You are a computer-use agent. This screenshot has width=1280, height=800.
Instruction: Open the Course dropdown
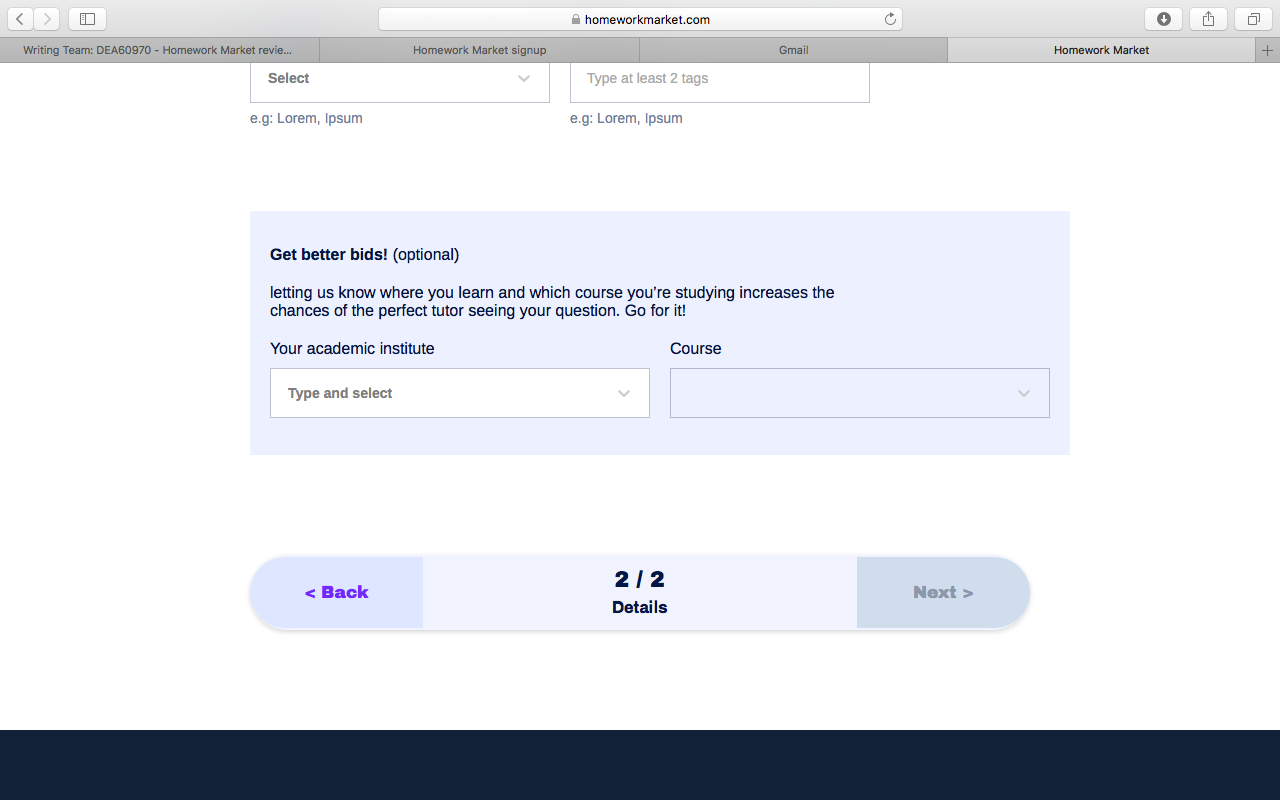(859, 393)
